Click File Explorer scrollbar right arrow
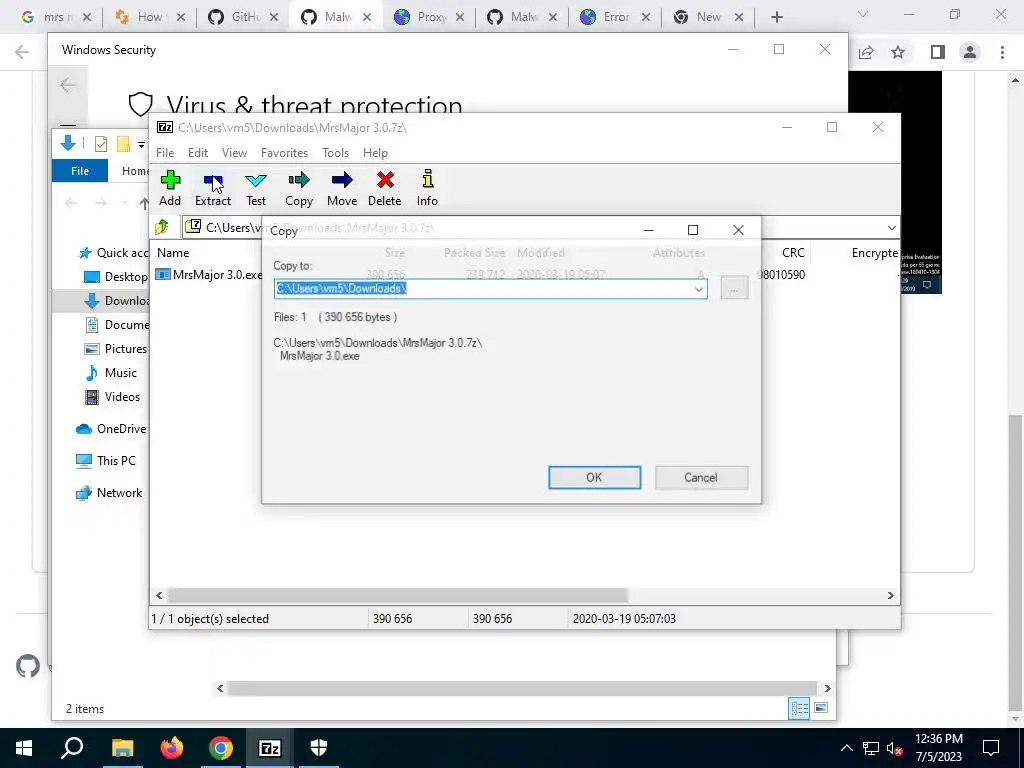 tap(827, 688)
